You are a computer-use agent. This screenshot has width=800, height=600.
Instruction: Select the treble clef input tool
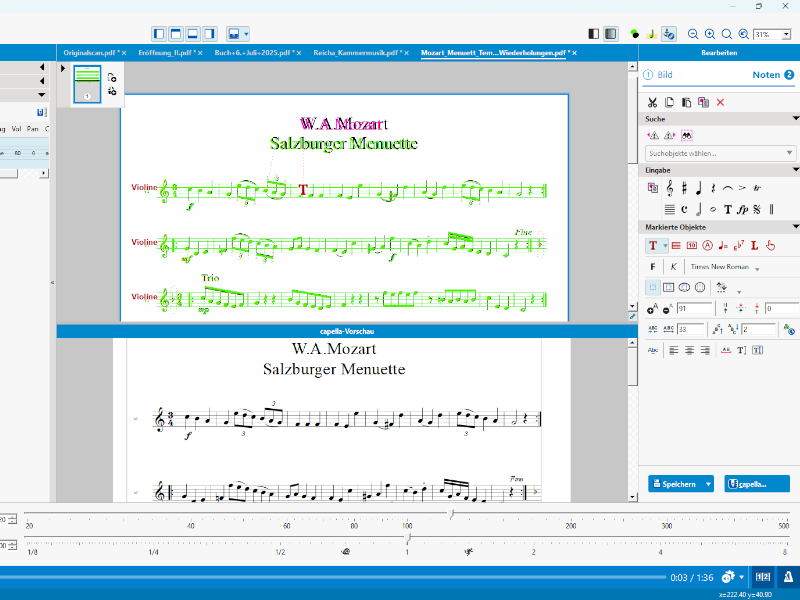click(x=669, y=188)
